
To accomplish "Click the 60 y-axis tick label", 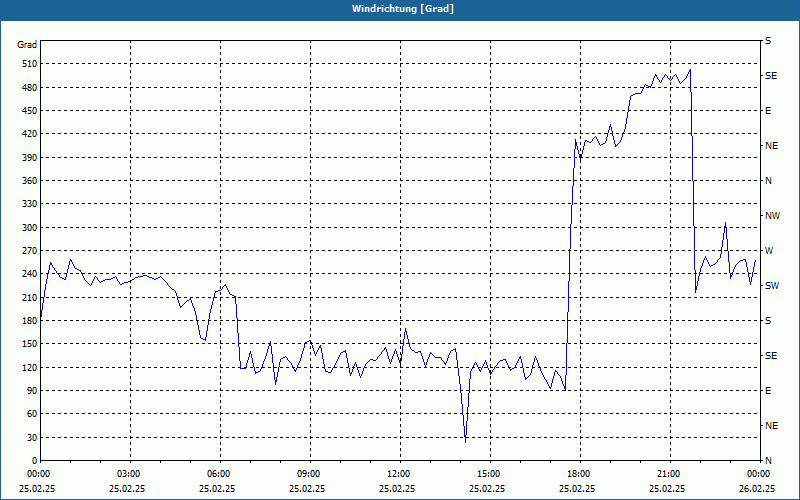I will coord(33,414).
